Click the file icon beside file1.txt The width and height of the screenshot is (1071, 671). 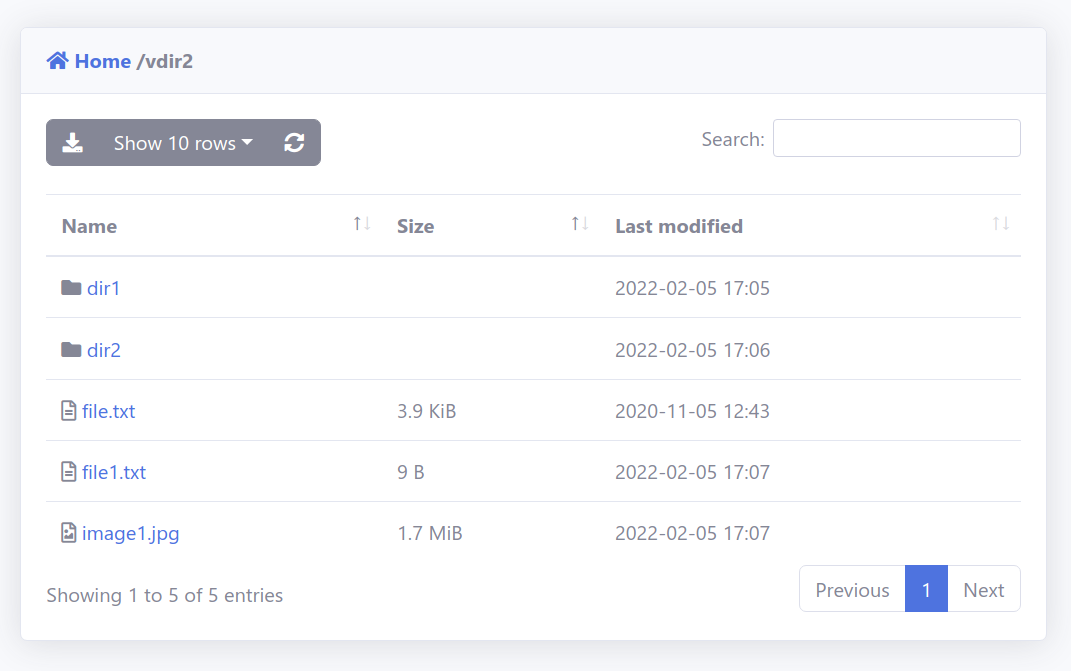(67, 471)
